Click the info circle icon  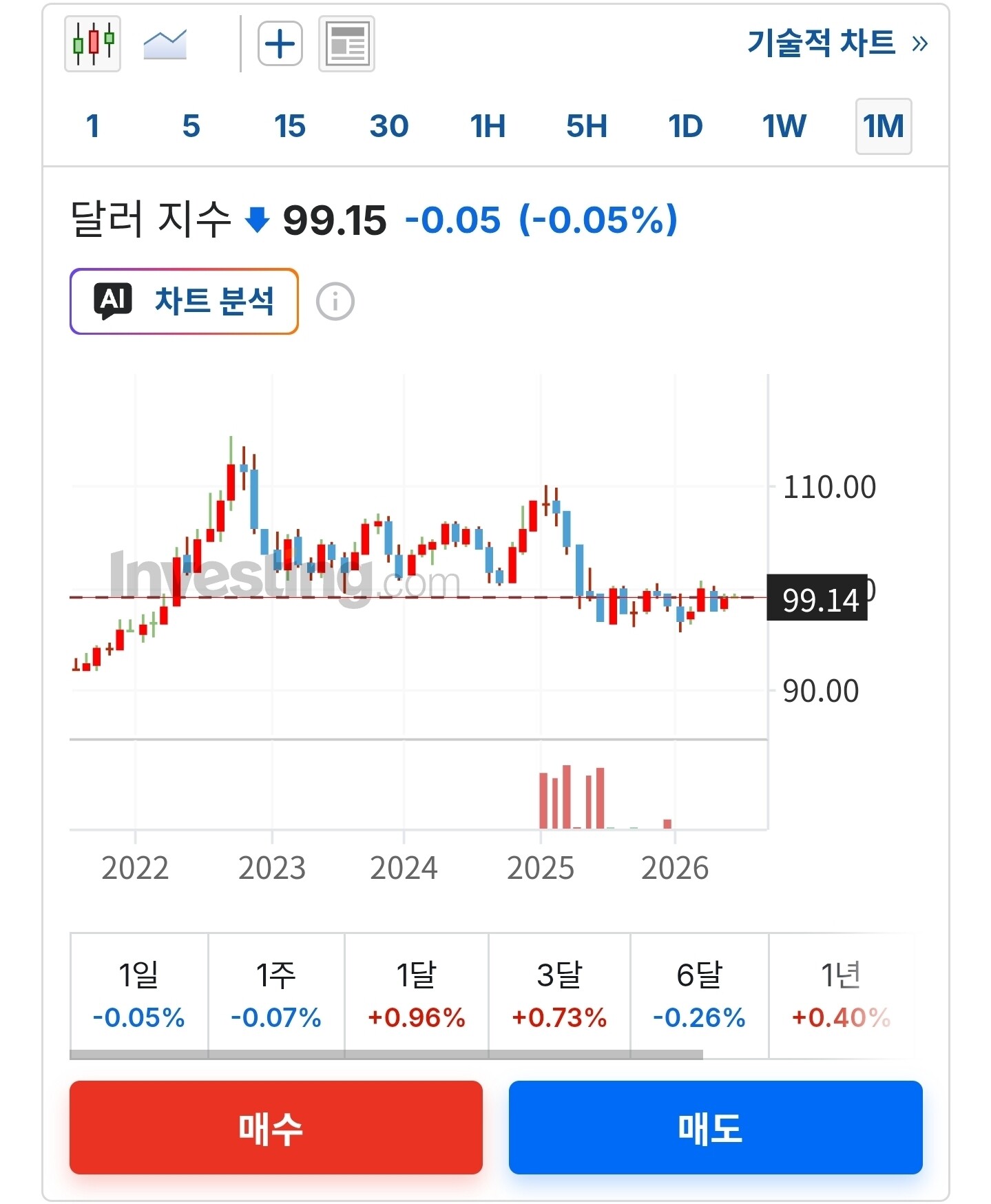point(335,302)
